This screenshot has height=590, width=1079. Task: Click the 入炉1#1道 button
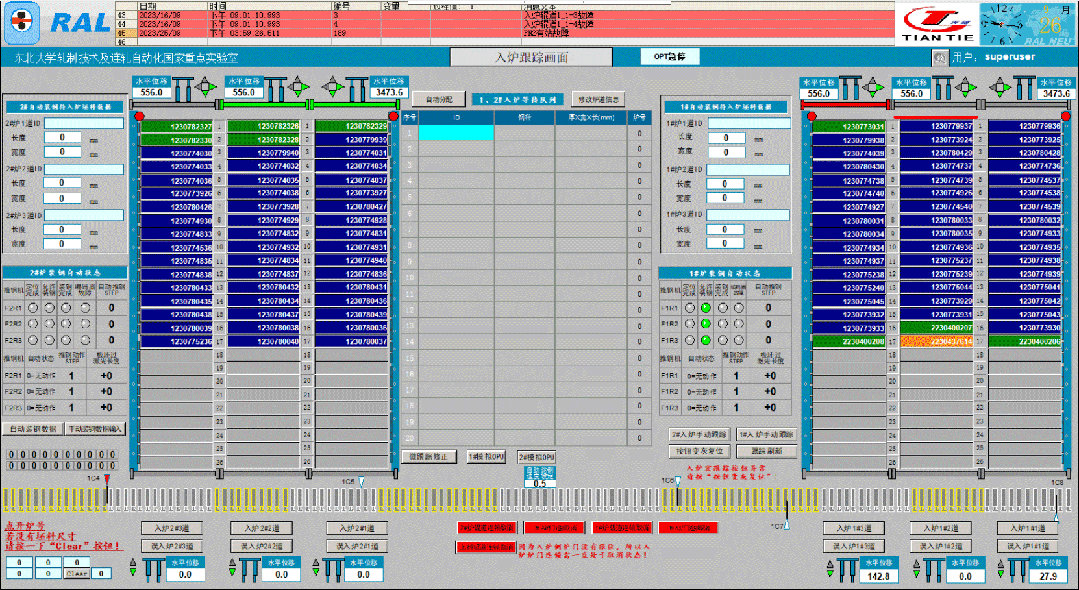1028,528
